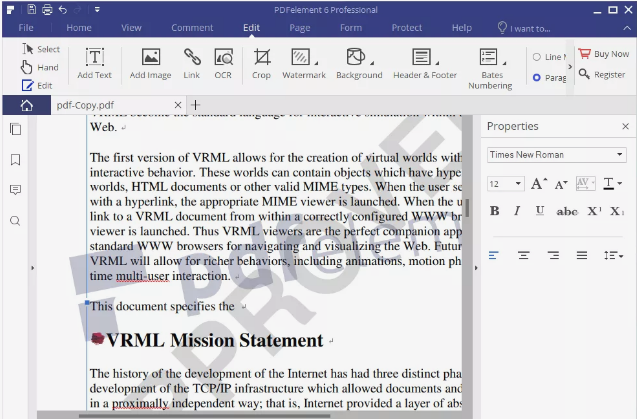
Task: Choose the Hand tool
Action: (x=40, y=67)
